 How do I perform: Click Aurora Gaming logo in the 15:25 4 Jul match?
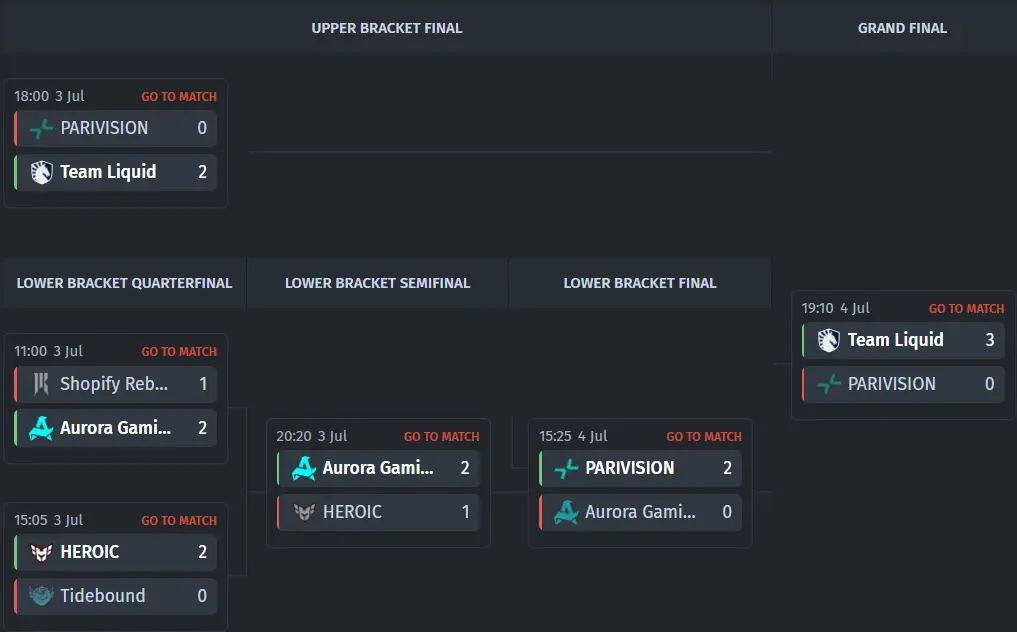pyautogui.click(x=566, y=512)
